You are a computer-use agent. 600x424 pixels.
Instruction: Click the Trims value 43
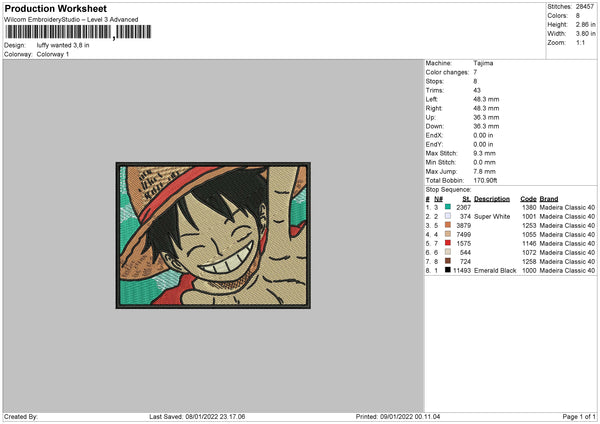(477, 90)
